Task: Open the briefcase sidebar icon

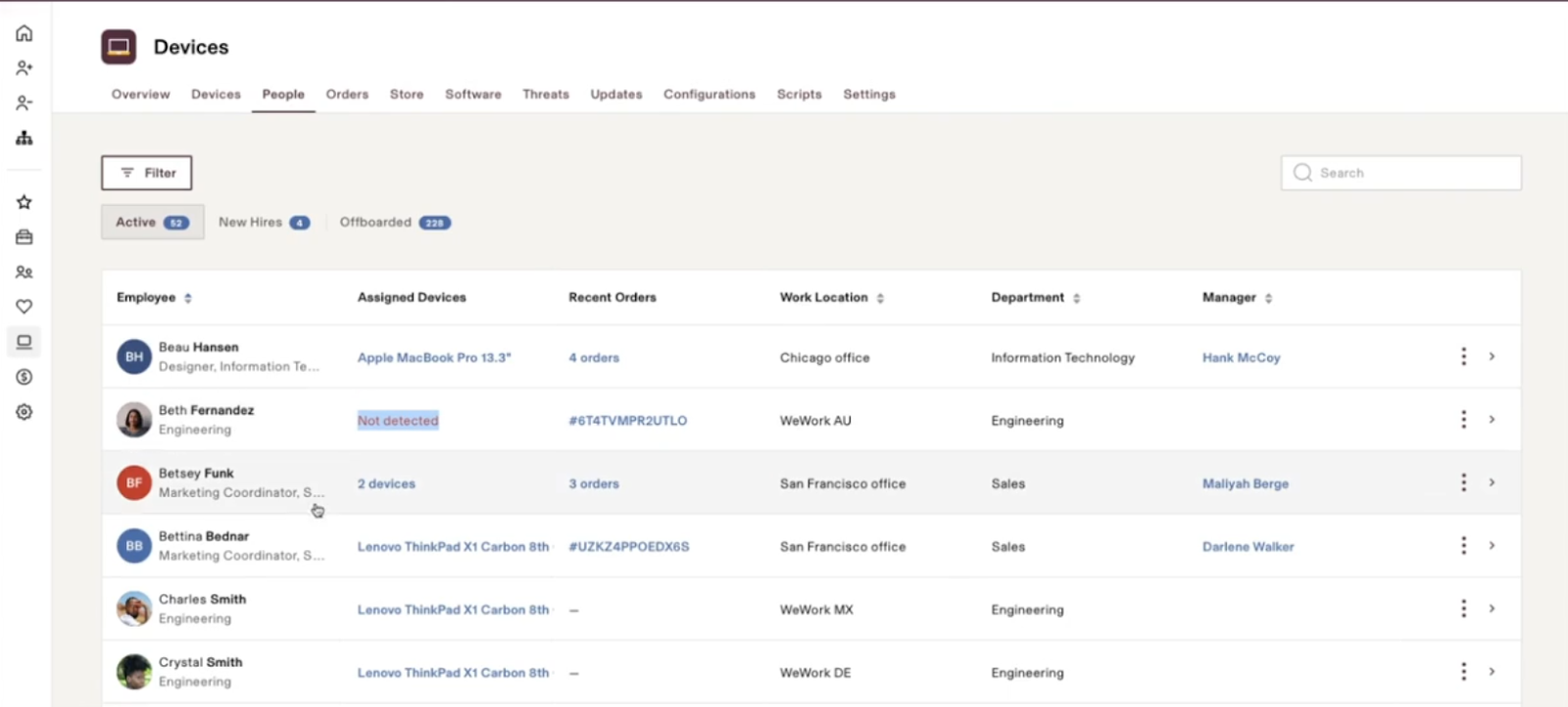Action: pos(24,237)
